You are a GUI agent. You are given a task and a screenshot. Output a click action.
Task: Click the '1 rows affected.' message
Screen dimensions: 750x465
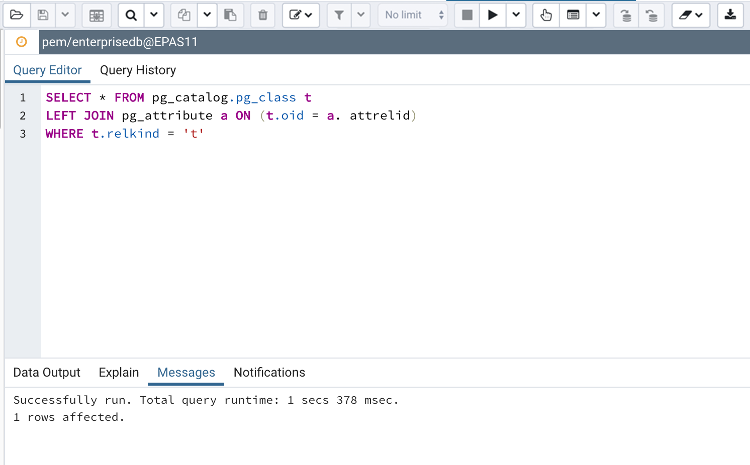click(x=69, y=417)
